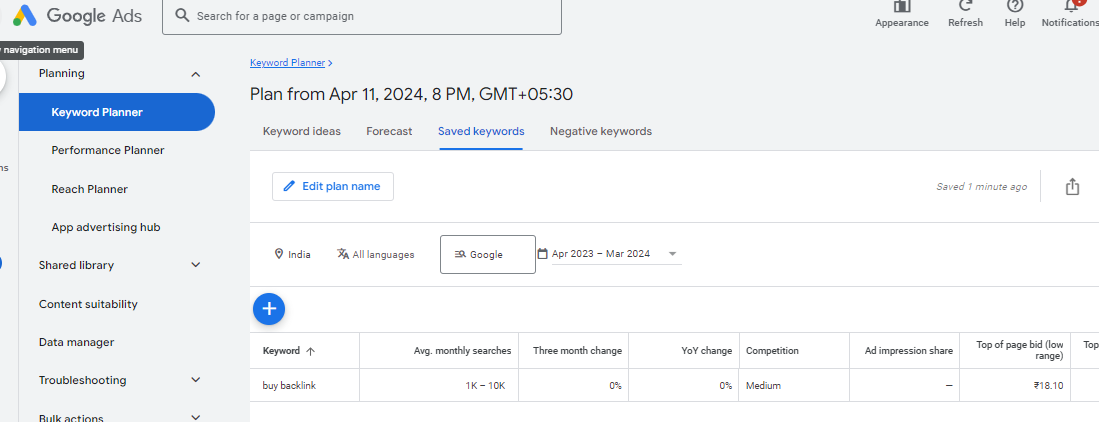Viewport: 1099px width, 422px height.
Task: Click the calendar icon for date range
Action: [x=542, y=254]
